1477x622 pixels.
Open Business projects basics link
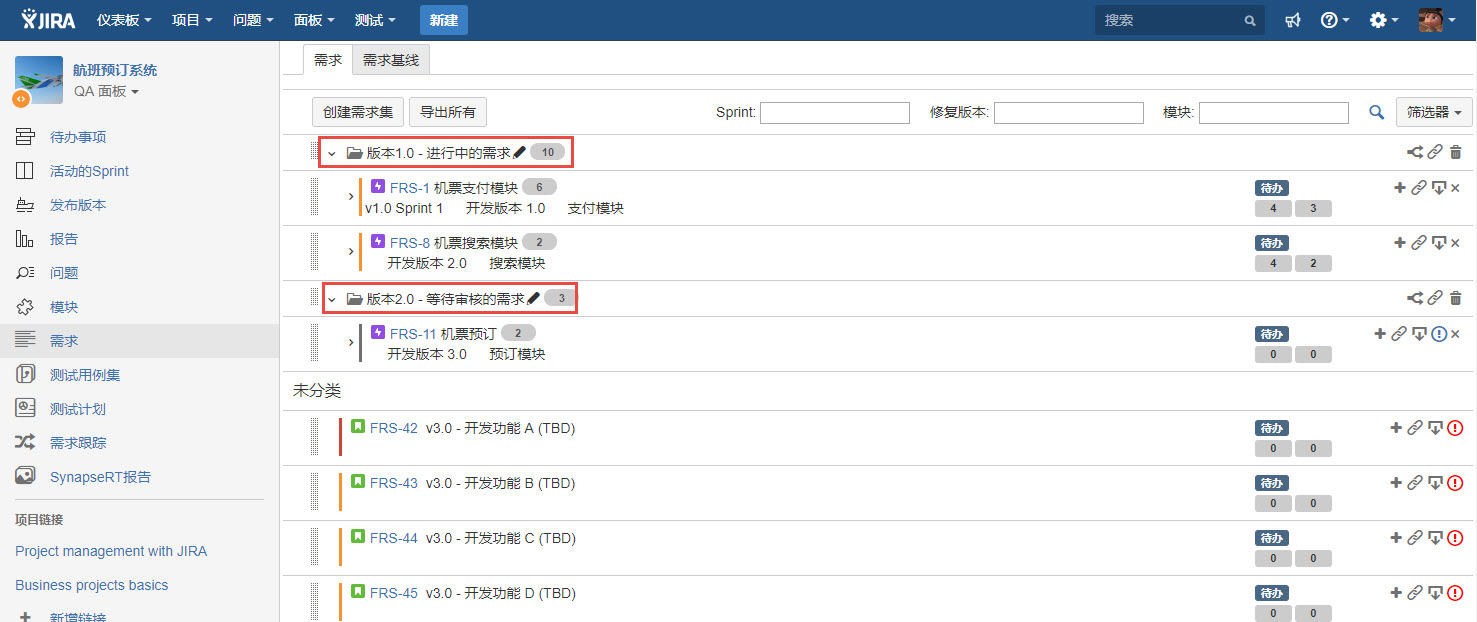click(92, 585)
